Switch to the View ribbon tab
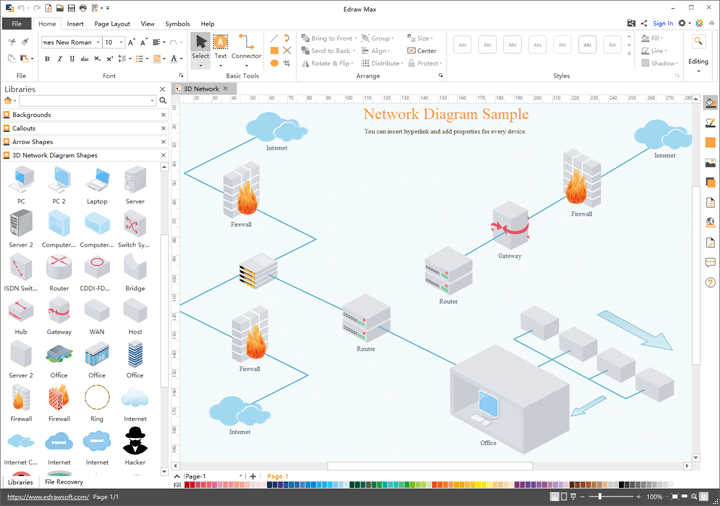This screenshot has width=720, height=506. pos(147,23)
